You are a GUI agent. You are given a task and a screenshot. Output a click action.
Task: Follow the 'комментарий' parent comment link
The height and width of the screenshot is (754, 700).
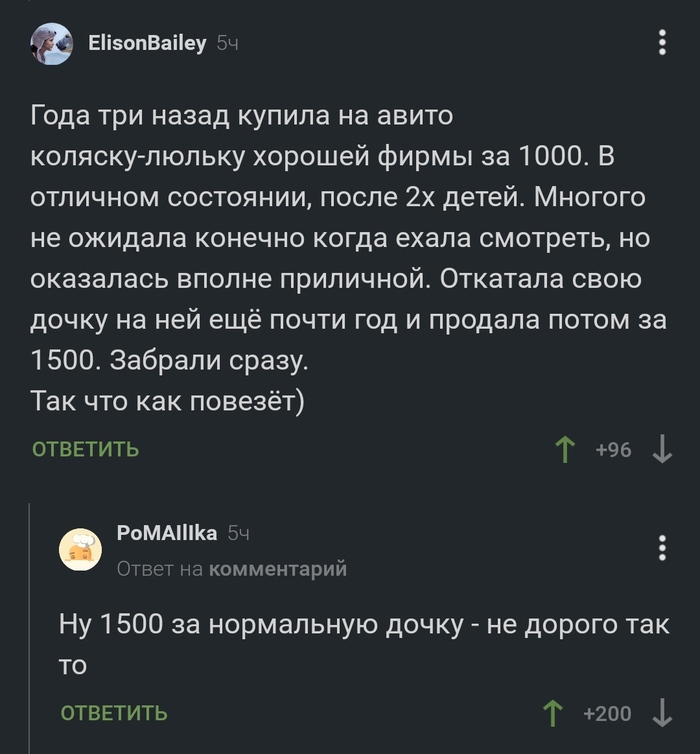277,569
